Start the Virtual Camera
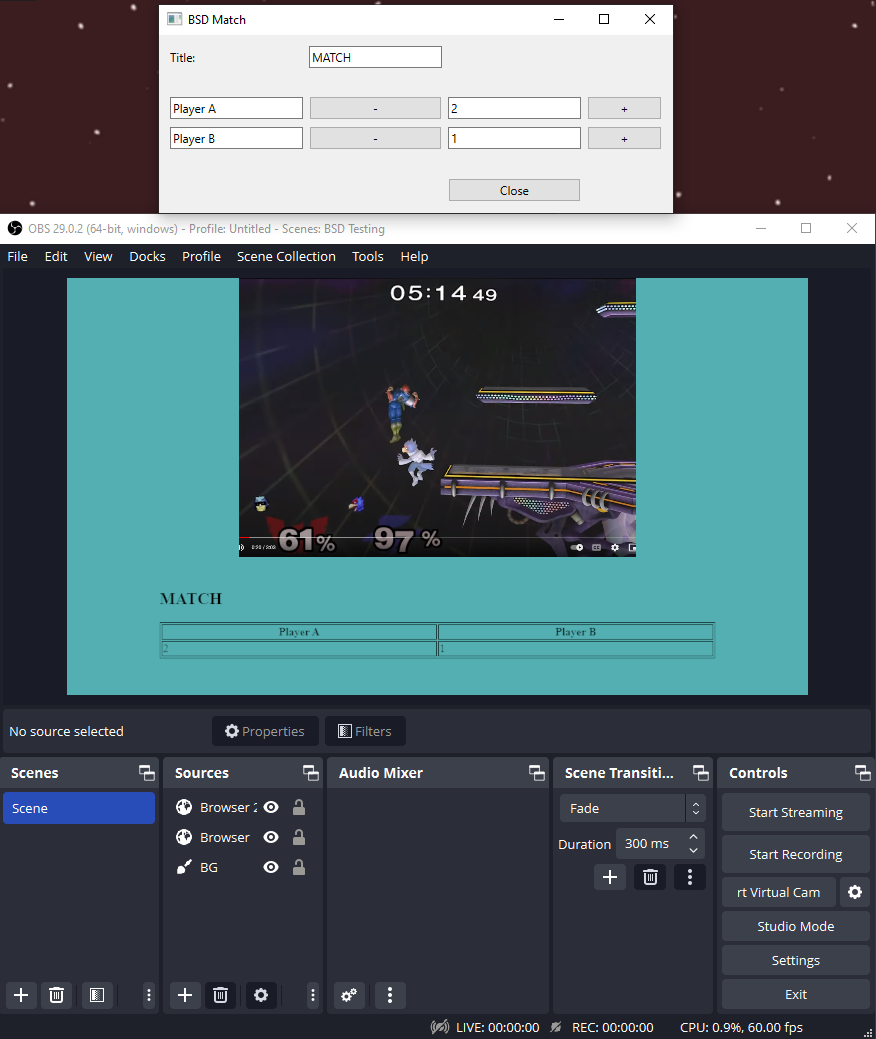The image size is (876, 1039). click(x=778, y=892)
